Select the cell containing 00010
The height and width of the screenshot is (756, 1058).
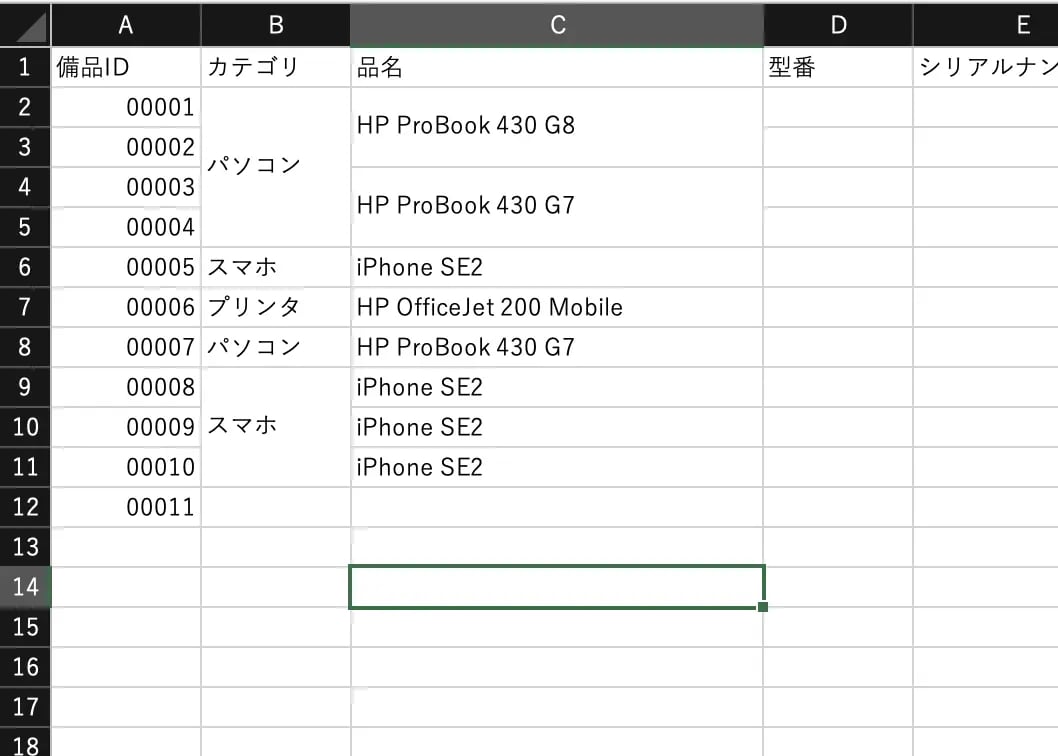click(x=126, y=467)
